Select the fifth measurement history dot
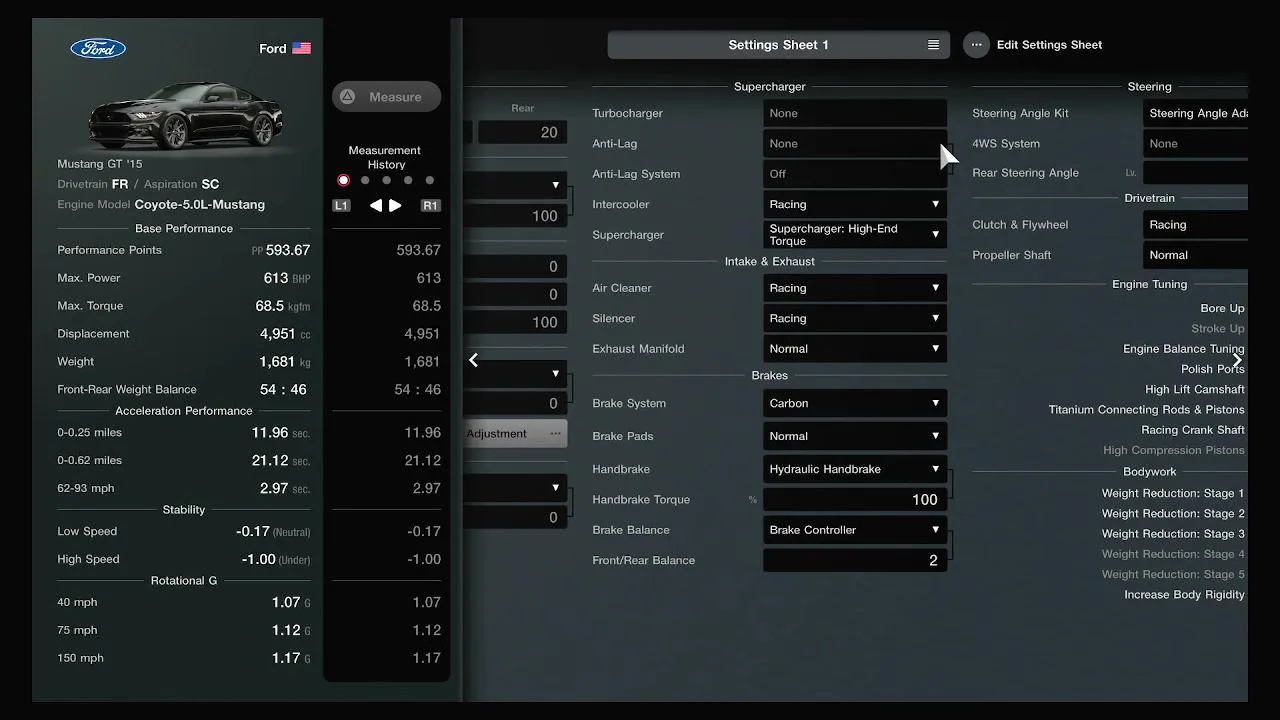The image size is (1280, 720). 430,180
